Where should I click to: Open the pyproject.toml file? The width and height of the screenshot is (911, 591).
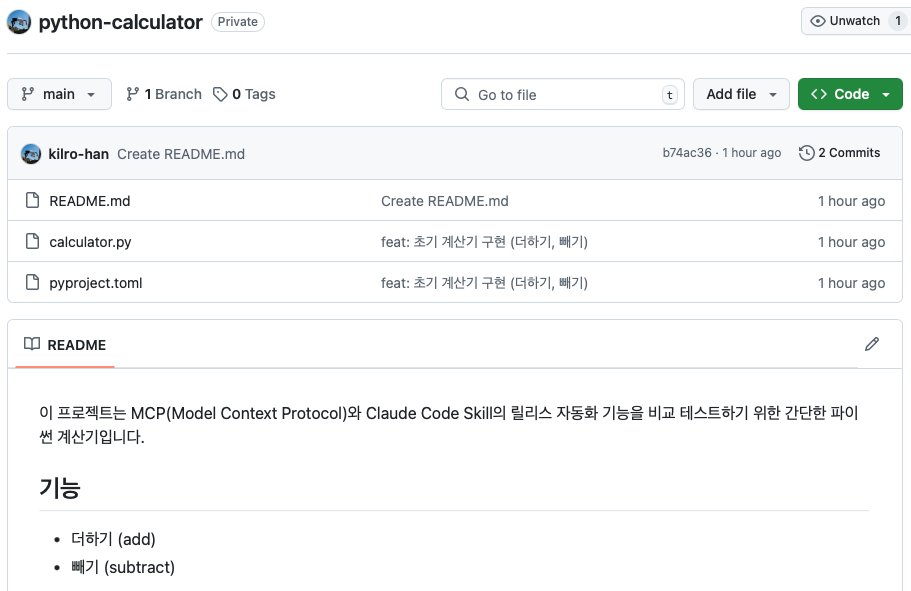pyautogui.click(x=96, y=283)
